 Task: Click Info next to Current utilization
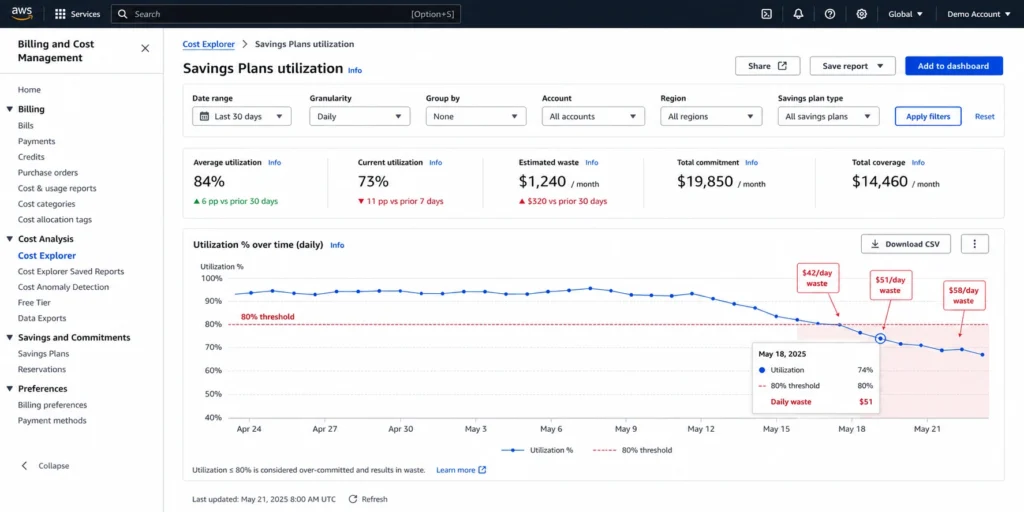(x=436, y=163)
